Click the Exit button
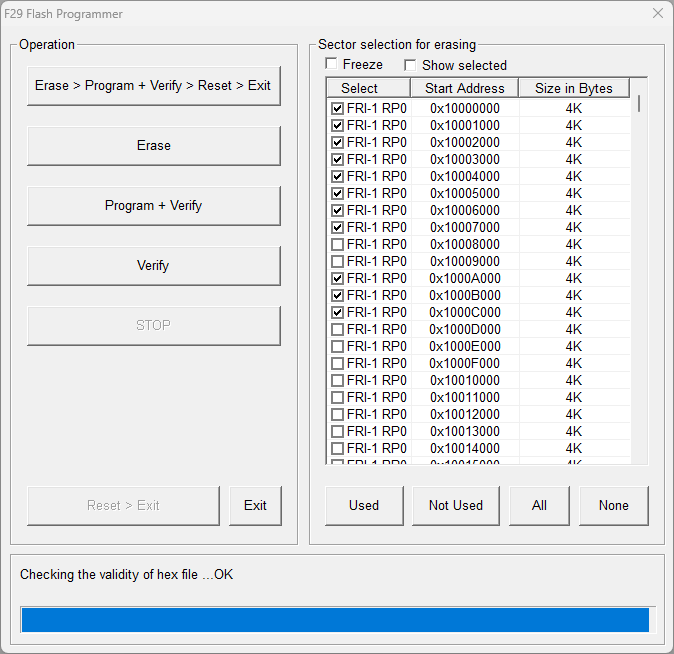This screenshot has height=654, width=674. (255, 506)
